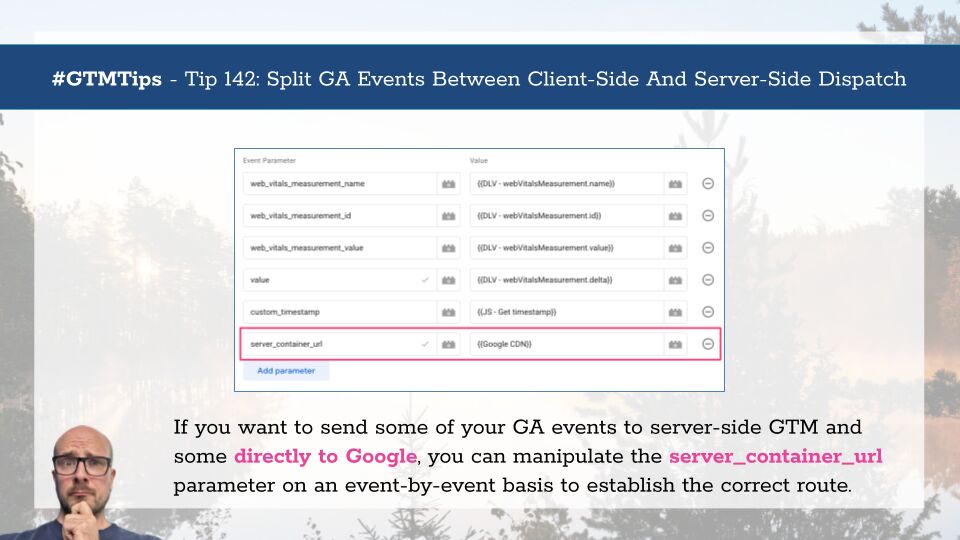Screen dimensions: 960x540
Task: Open variable picker beside webVitalsMeasurement.name value
Action: [x=675, y=184]
